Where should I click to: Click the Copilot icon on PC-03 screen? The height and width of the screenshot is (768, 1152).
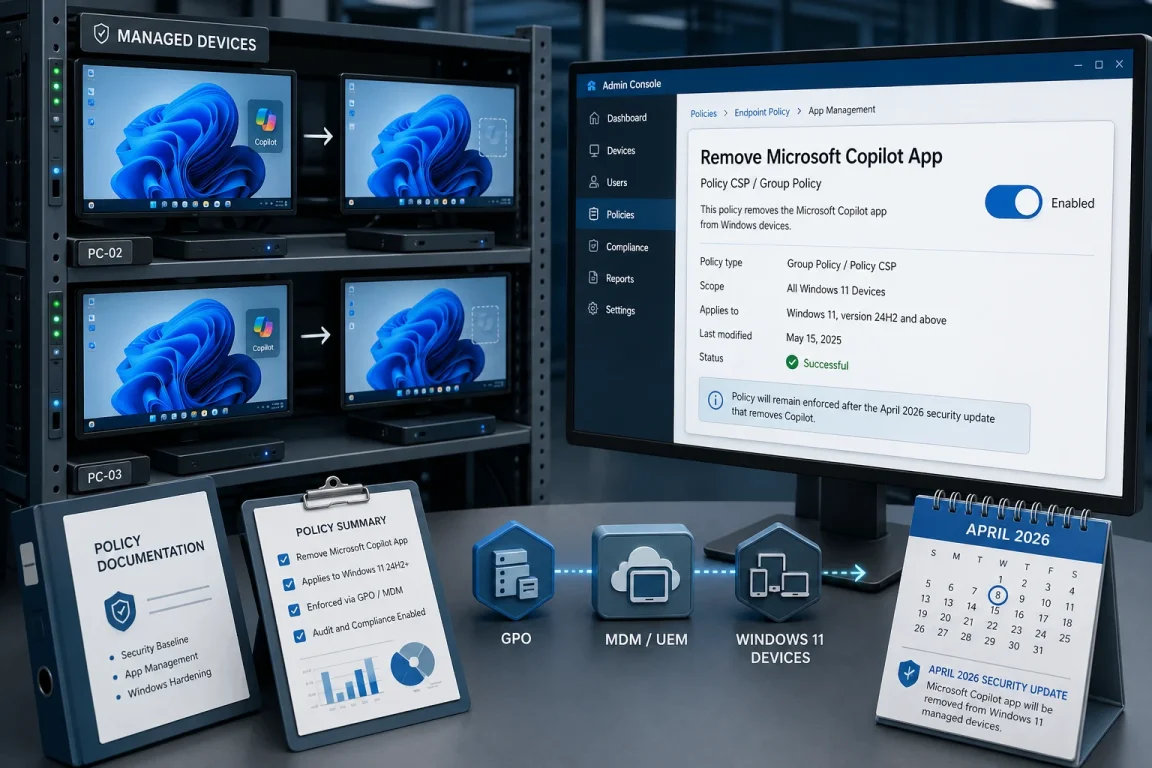[x=263, y=332]
